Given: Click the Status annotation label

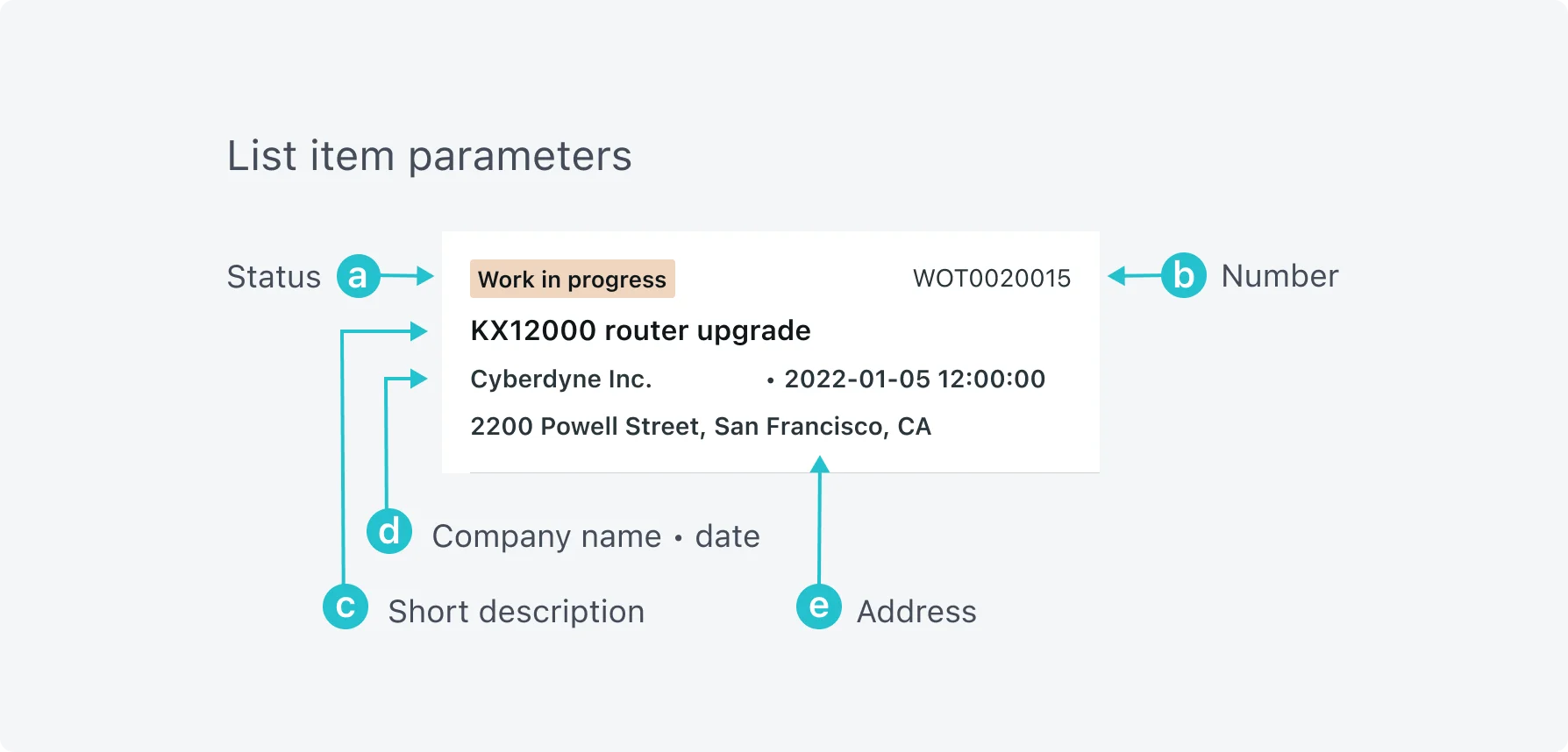Looking at the screenshot, I should coord(274,277).
